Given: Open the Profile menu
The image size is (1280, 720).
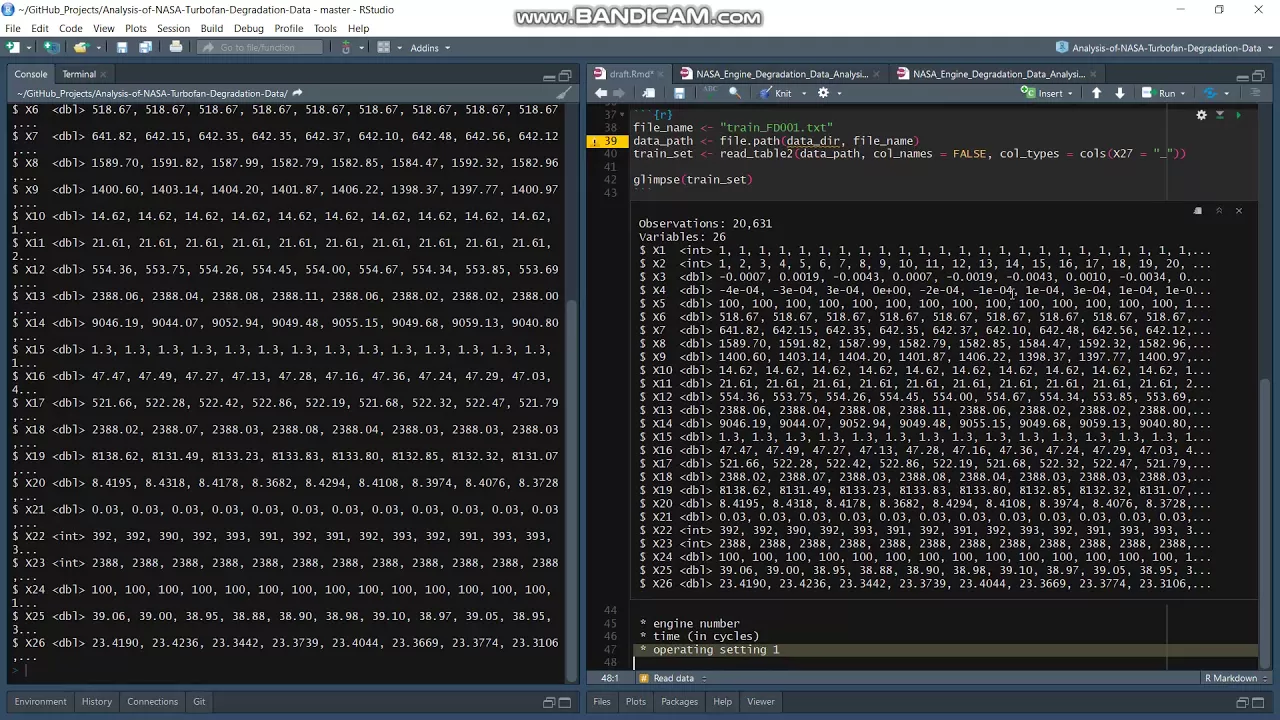Looking at the screenshot, I should pyautogui.click(x=288, y=28).
